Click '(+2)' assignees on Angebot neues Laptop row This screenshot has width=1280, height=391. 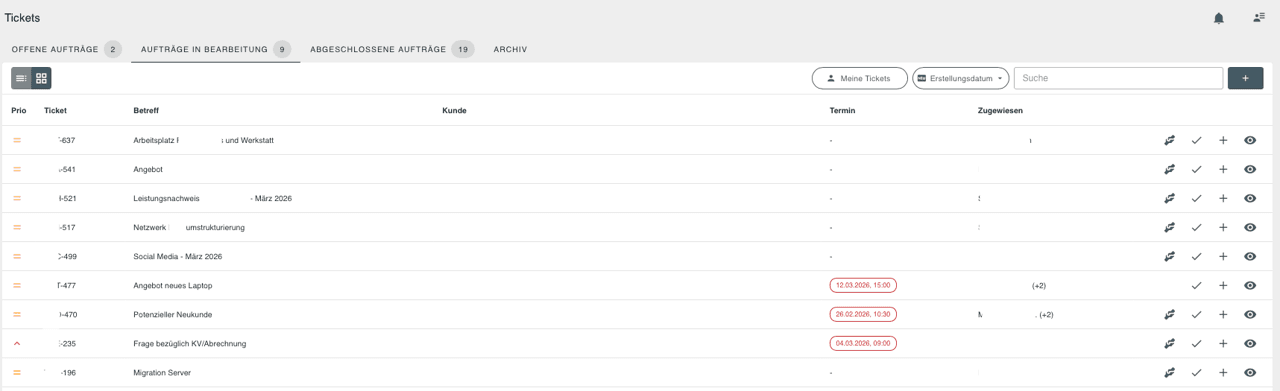pyautogui.click(x=1039, y=286)
